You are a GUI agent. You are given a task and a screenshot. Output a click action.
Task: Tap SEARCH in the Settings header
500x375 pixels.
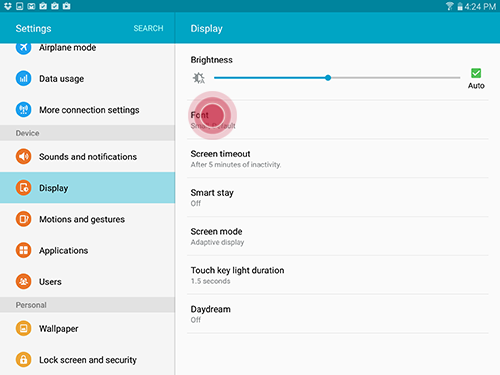148,28
